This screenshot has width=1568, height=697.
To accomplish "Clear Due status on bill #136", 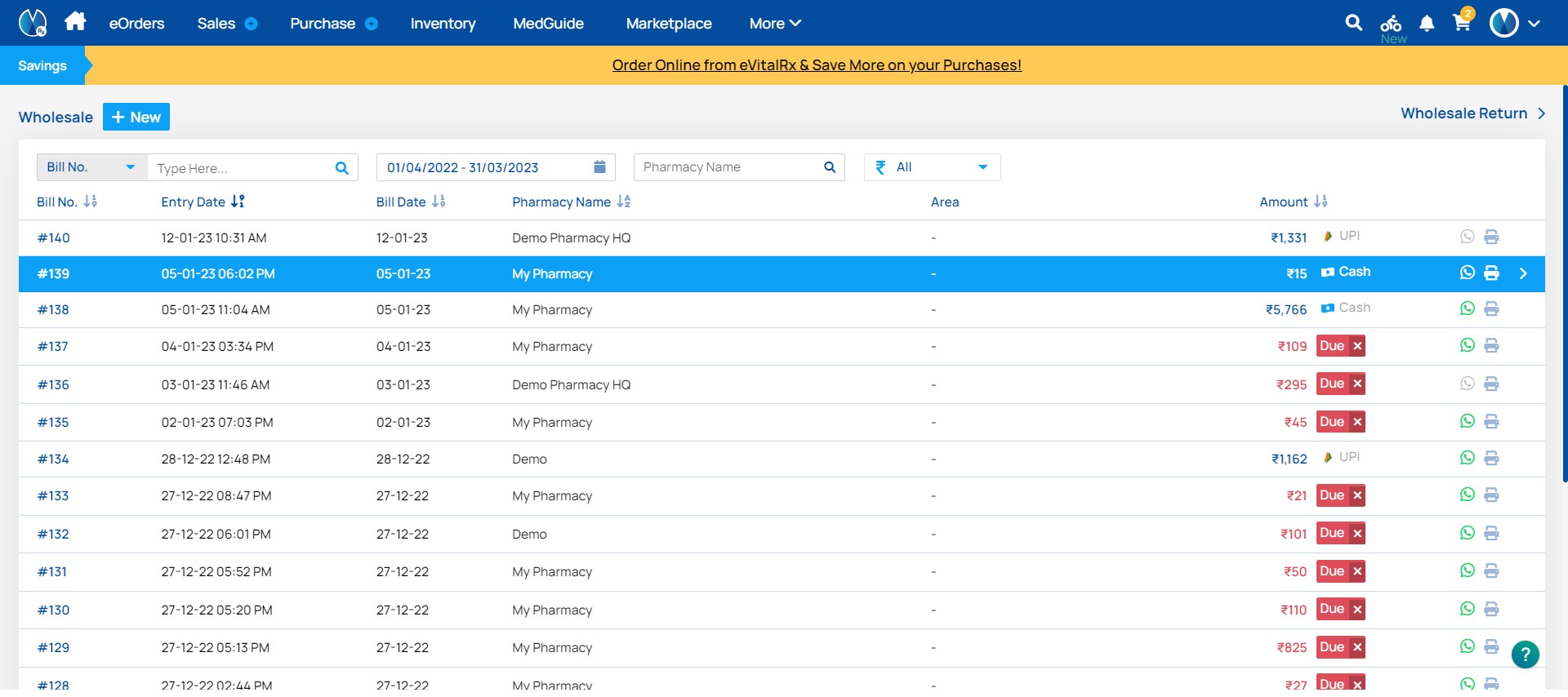I will coord(1357,384).
